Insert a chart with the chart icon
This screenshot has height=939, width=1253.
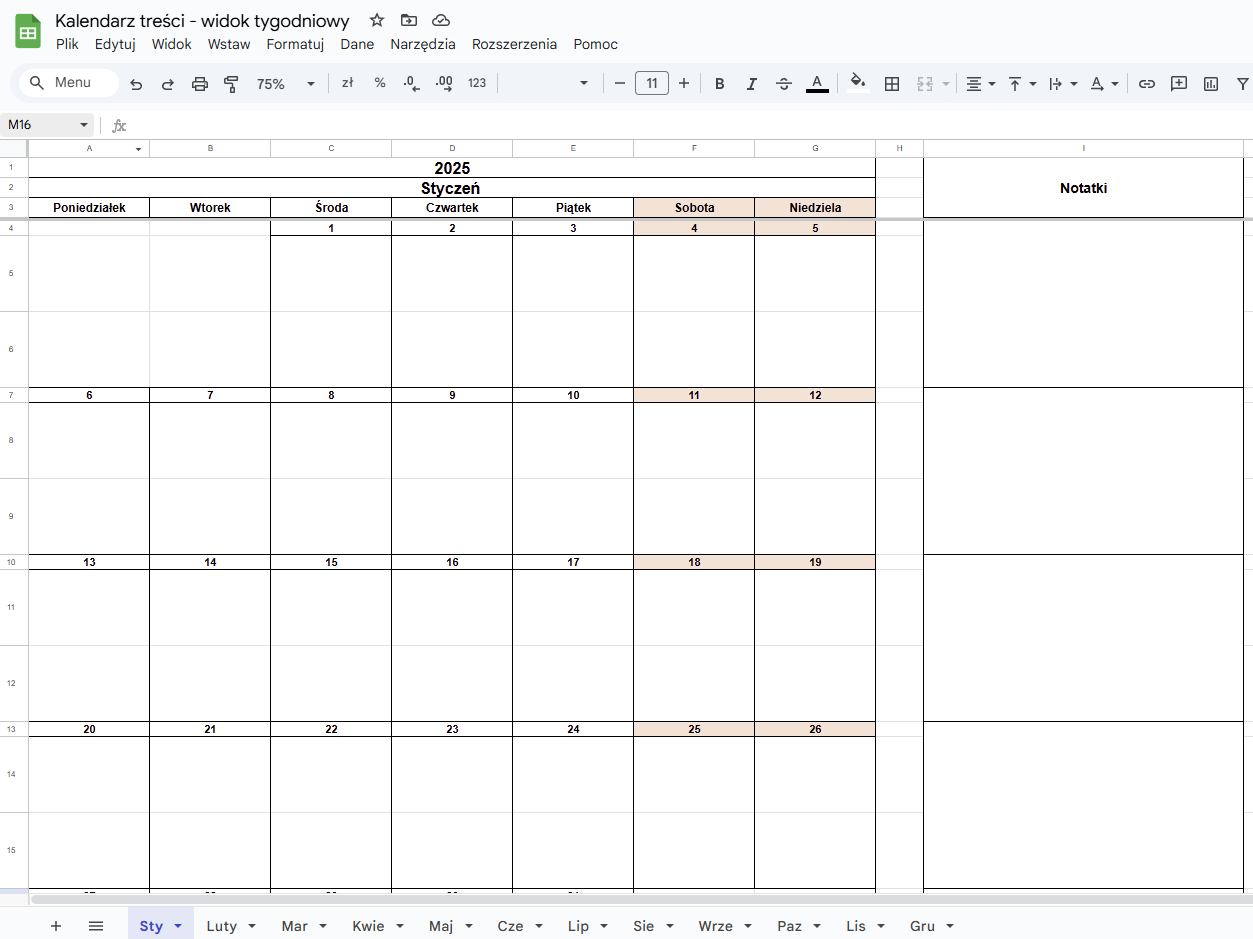point(1211,84)
